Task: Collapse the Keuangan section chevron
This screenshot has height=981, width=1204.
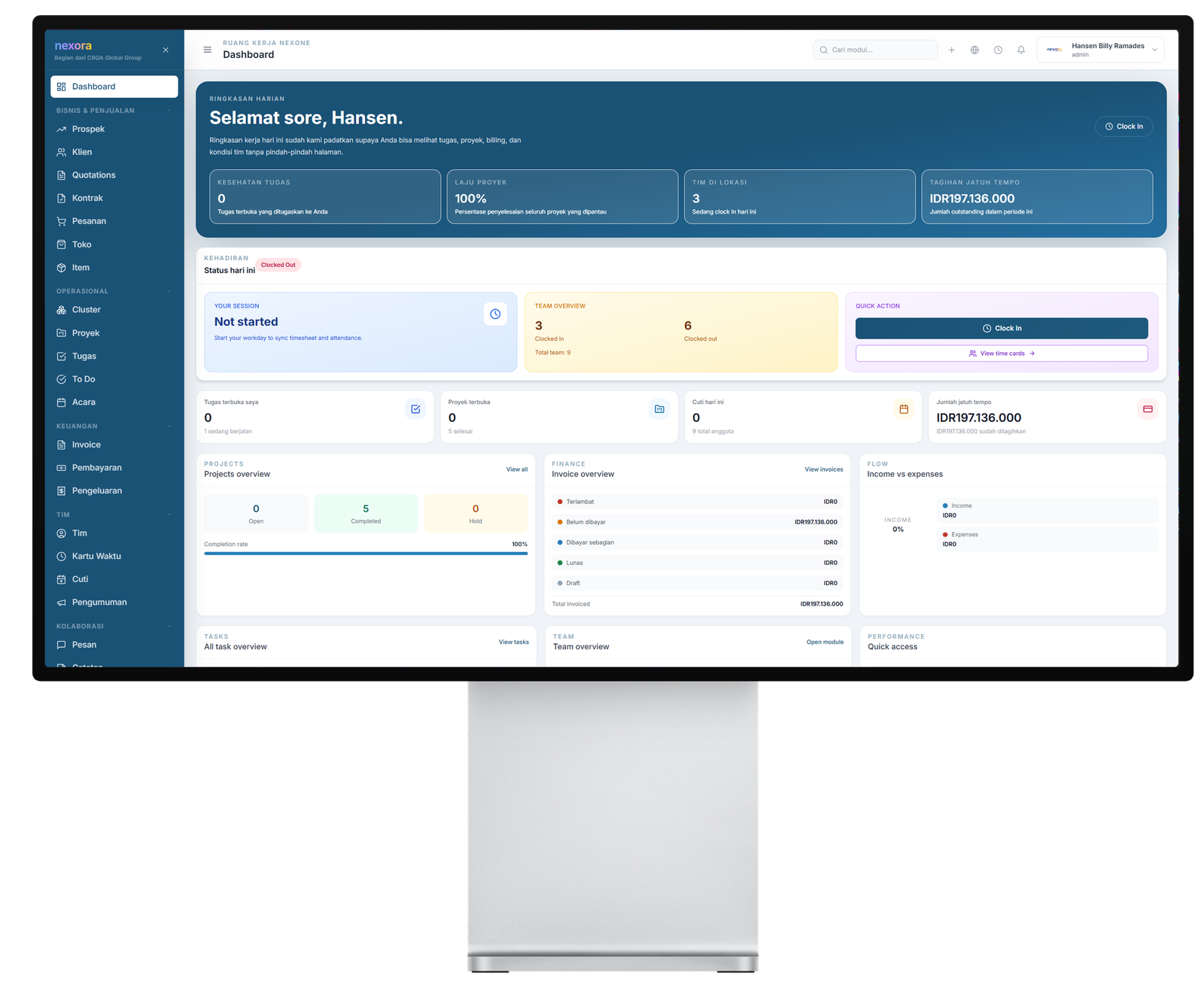Action: tap(169, 426)
